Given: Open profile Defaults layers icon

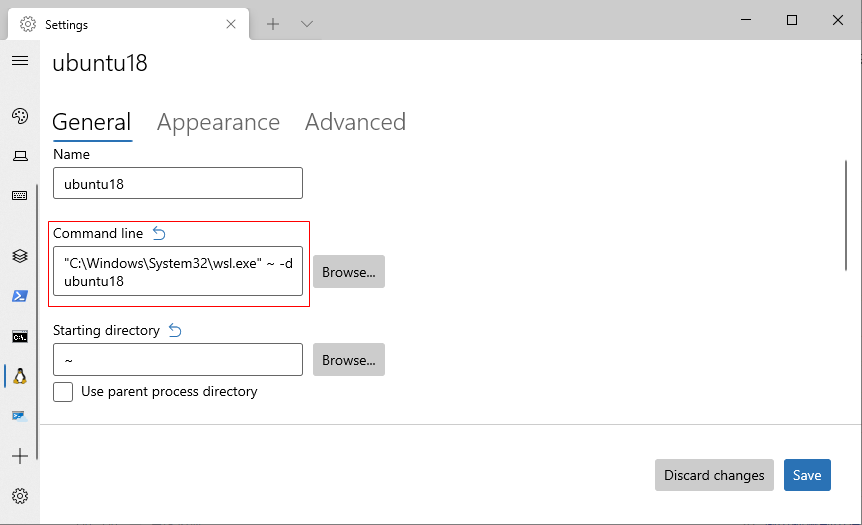Looking at the screenshot, I should pos(20,256).
